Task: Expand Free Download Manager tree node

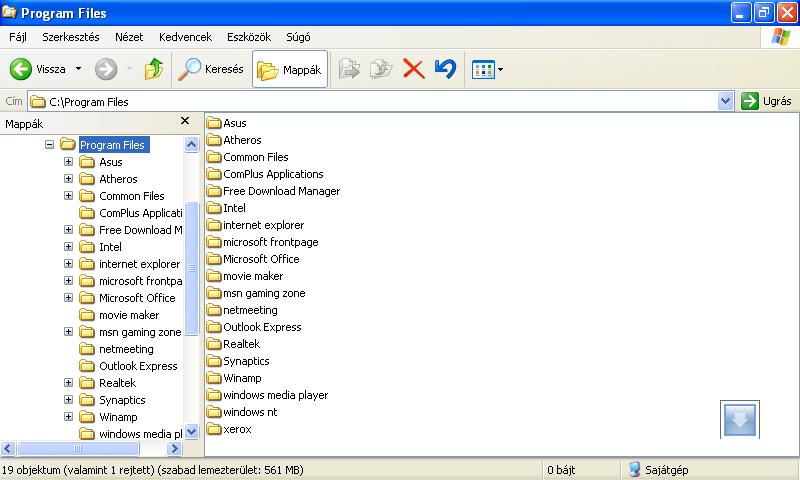Action: point(68,230)
